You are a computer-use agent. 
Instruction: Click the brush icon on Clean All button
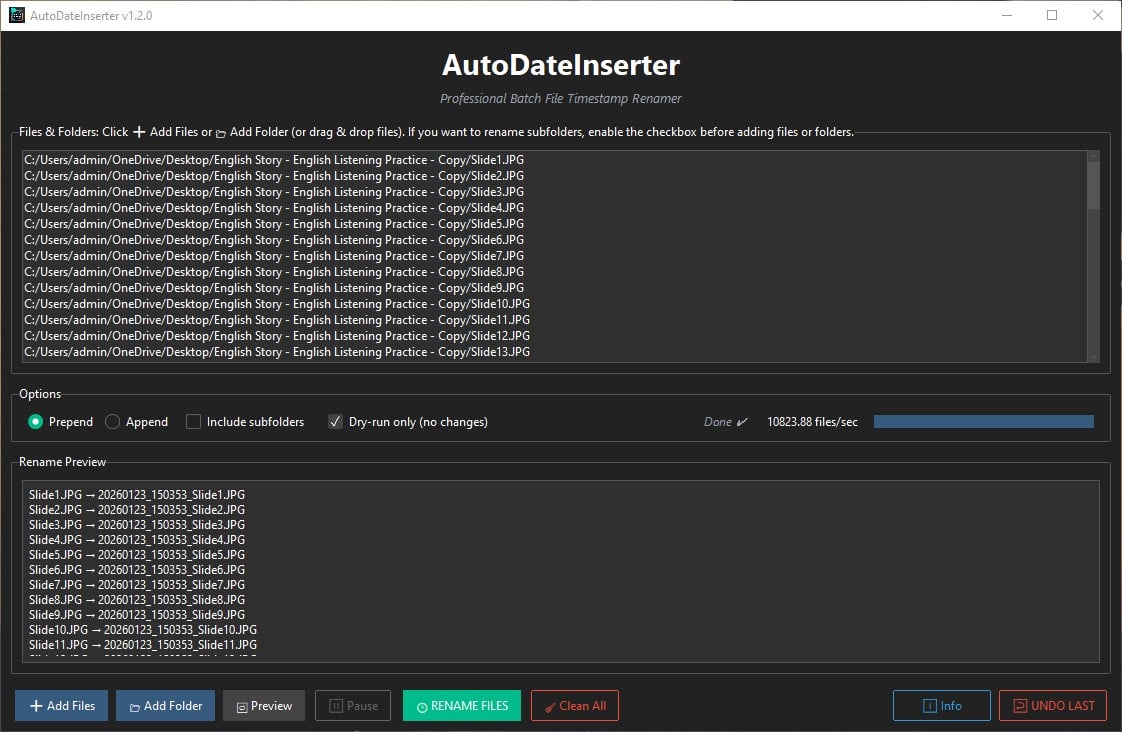[553, 705]
